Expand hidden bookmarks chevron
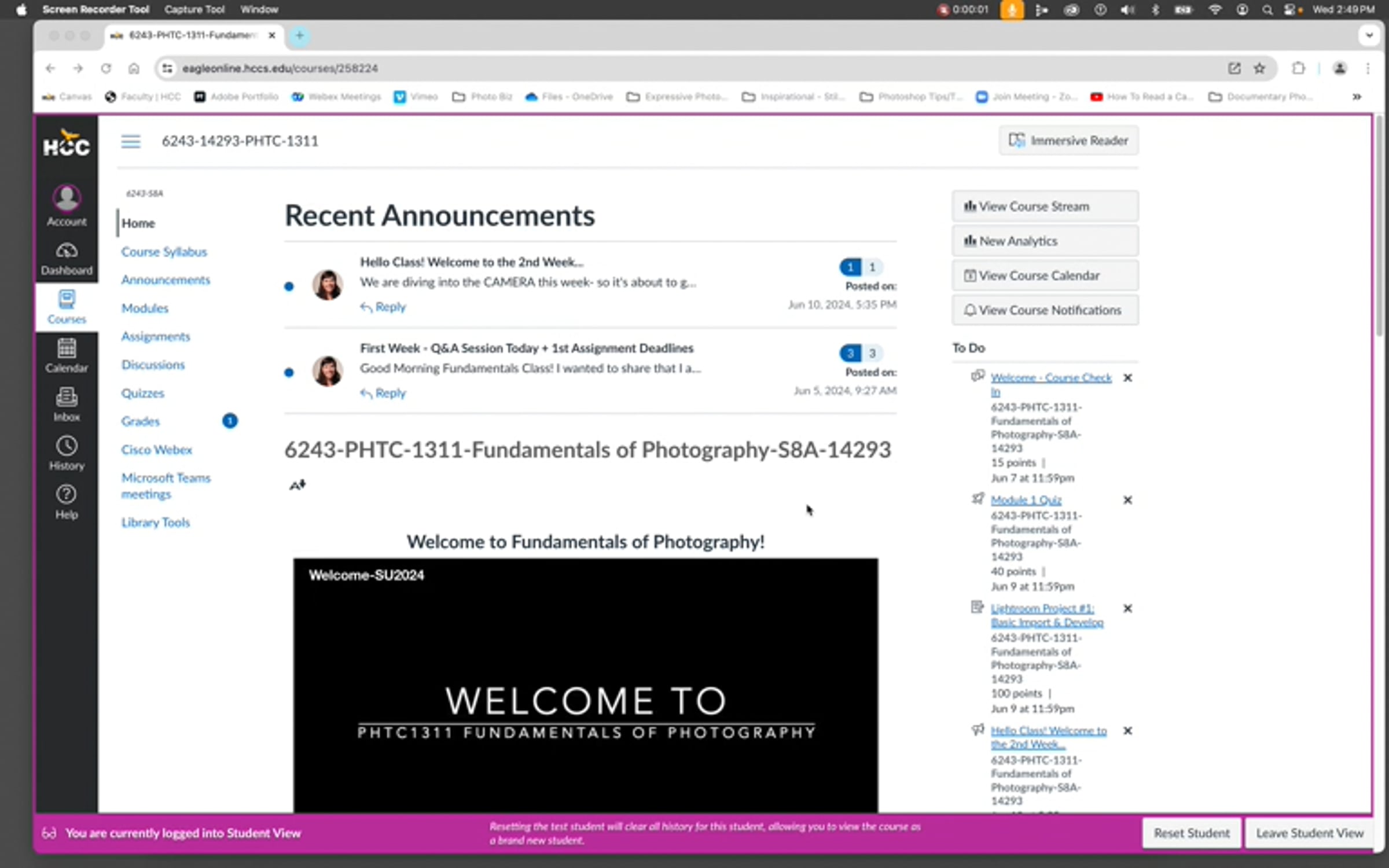Image resolution: width=1389 pixels, height=868 pixels. pos(1357,97)
